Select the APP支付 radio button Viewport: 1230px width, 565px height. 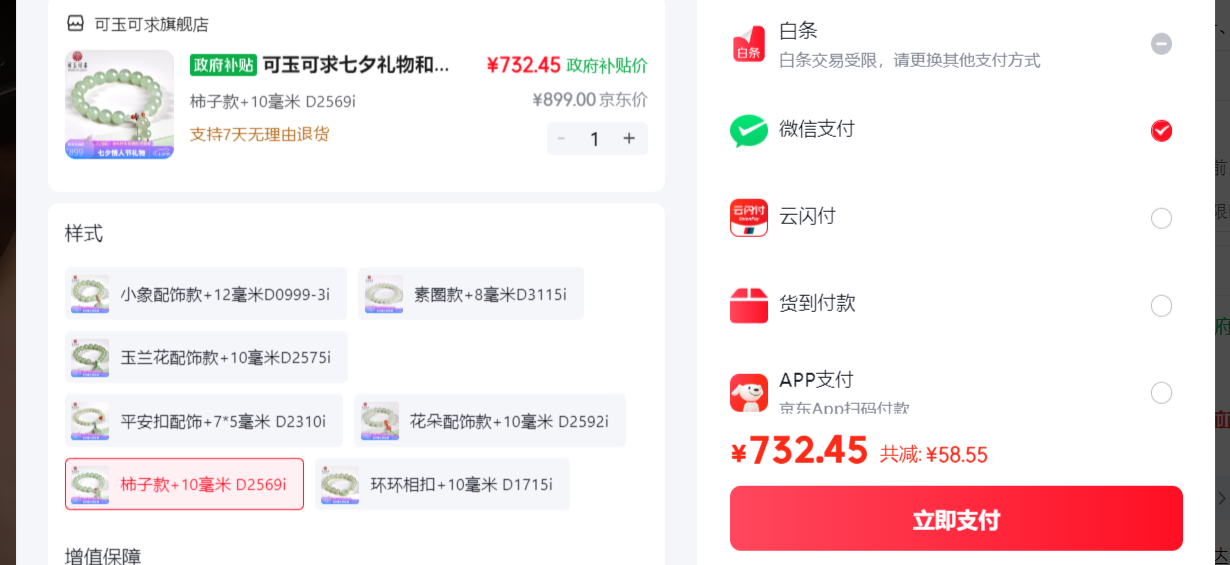pos(1161,392)
